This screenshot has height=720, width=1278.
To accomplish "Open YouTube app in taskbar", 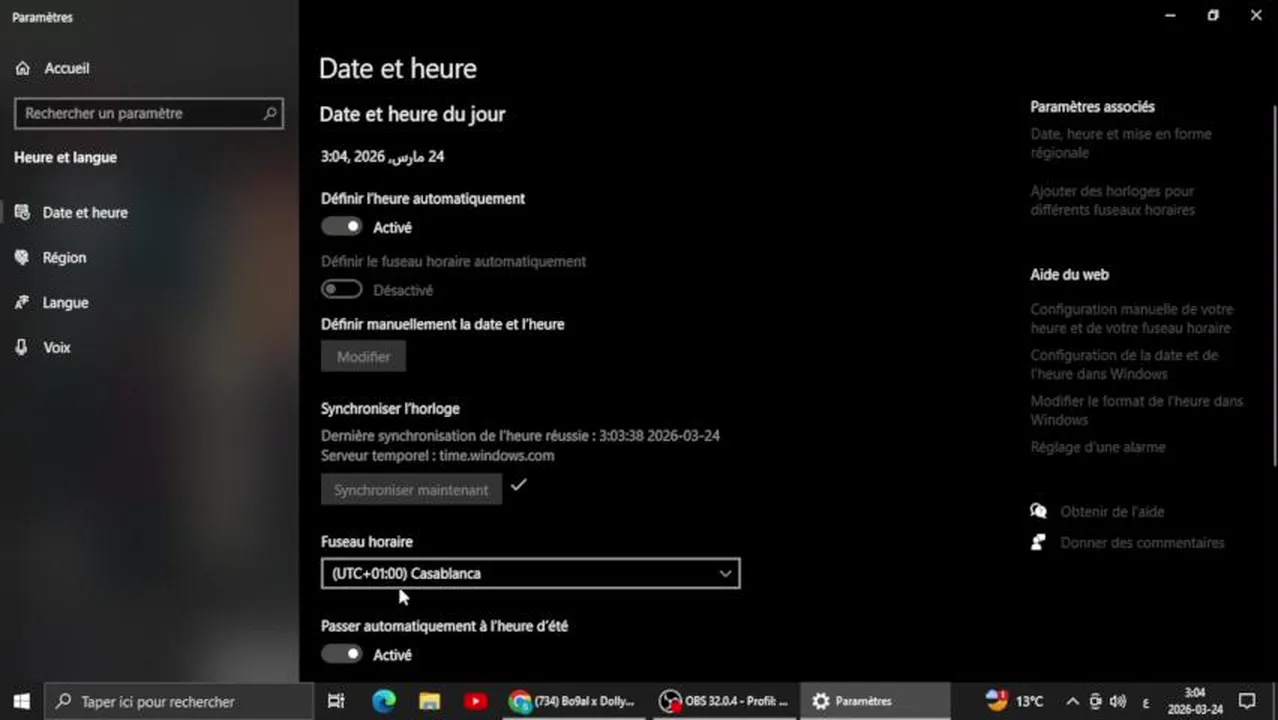I will coord(476,701).
